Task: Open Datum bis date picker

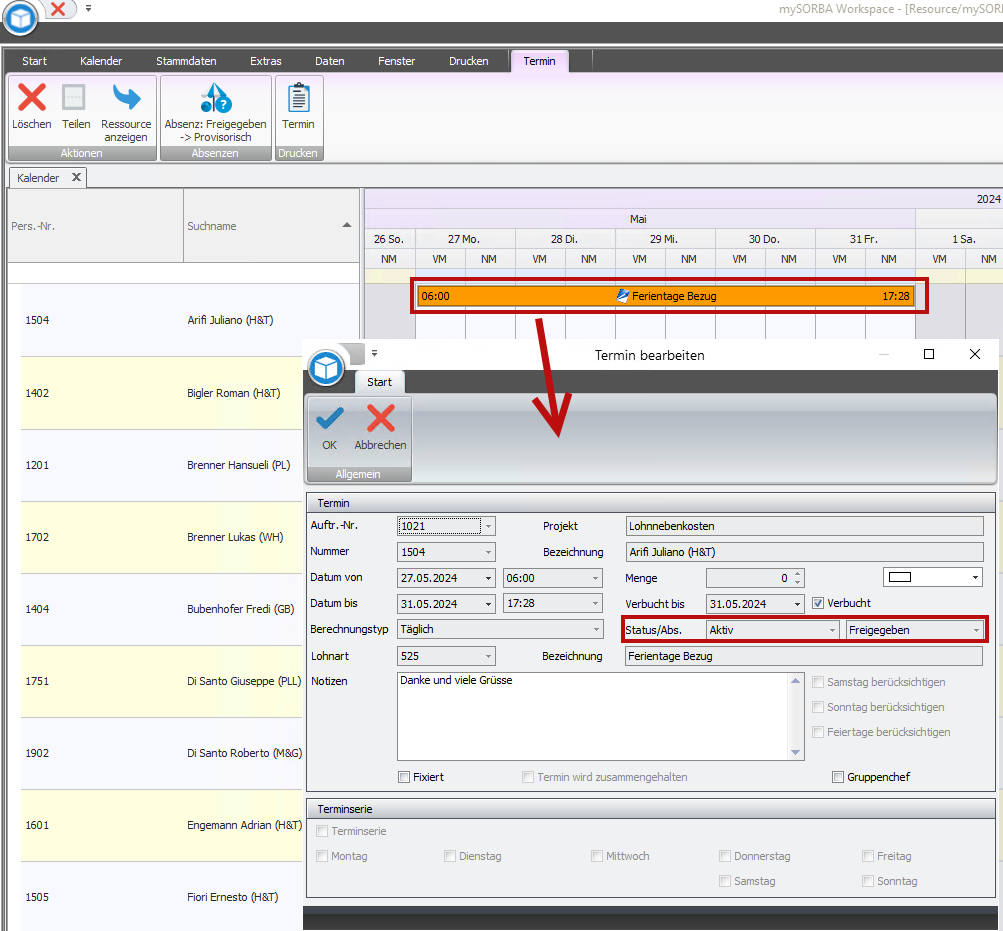Action: pos(488,603)
